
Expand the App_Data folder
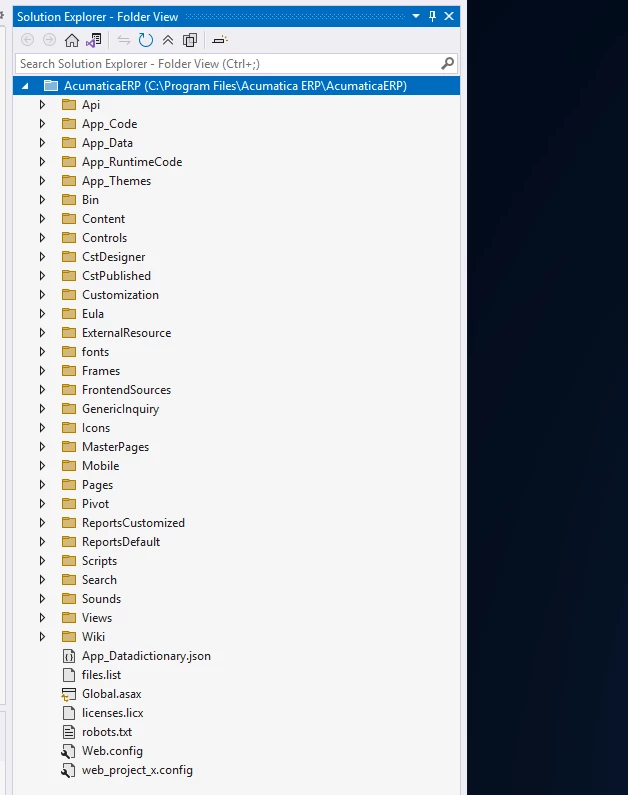[x=43, y=143]
